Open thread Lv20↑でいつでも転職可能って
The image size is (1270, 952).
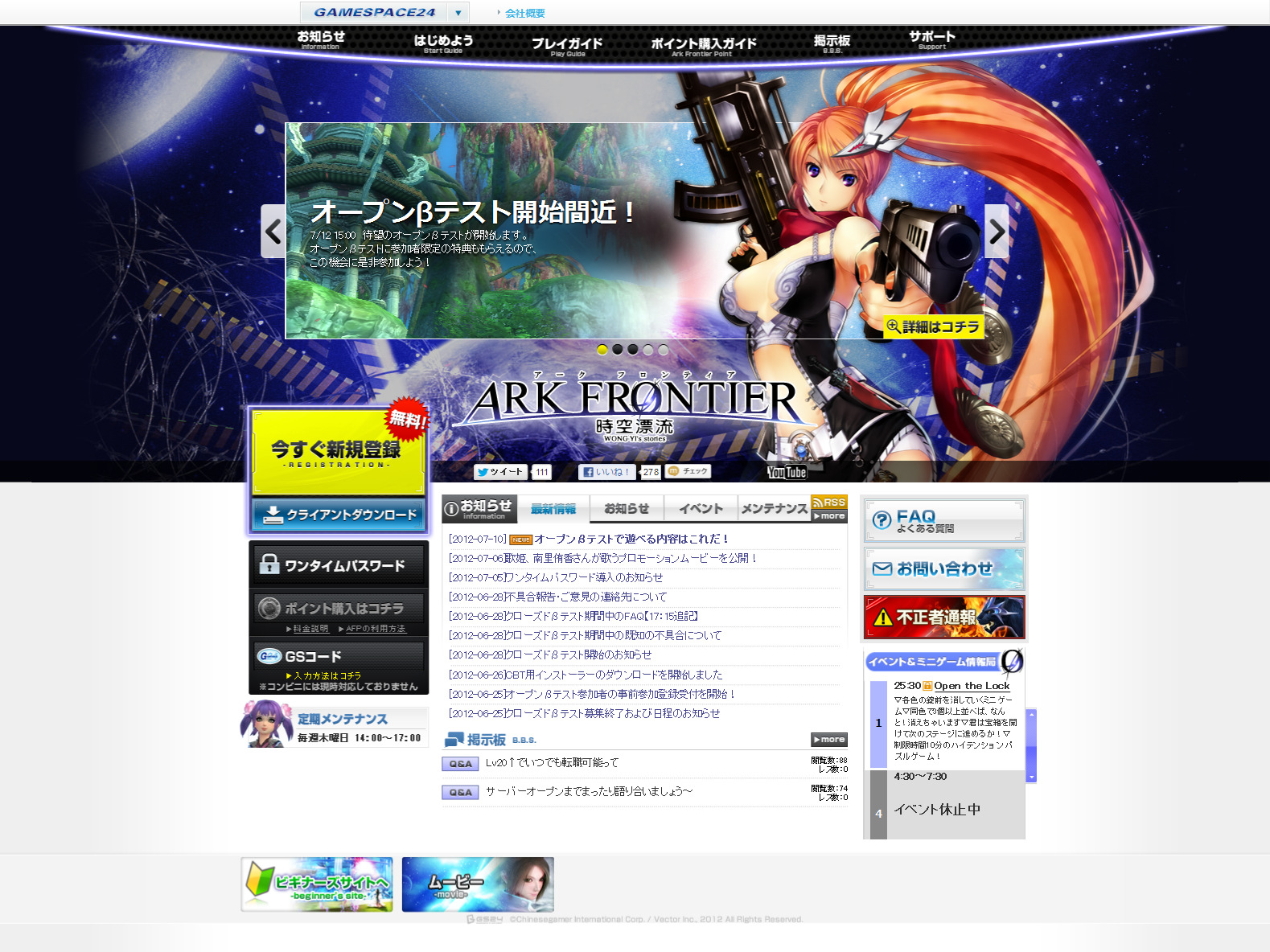pos(552,763)
